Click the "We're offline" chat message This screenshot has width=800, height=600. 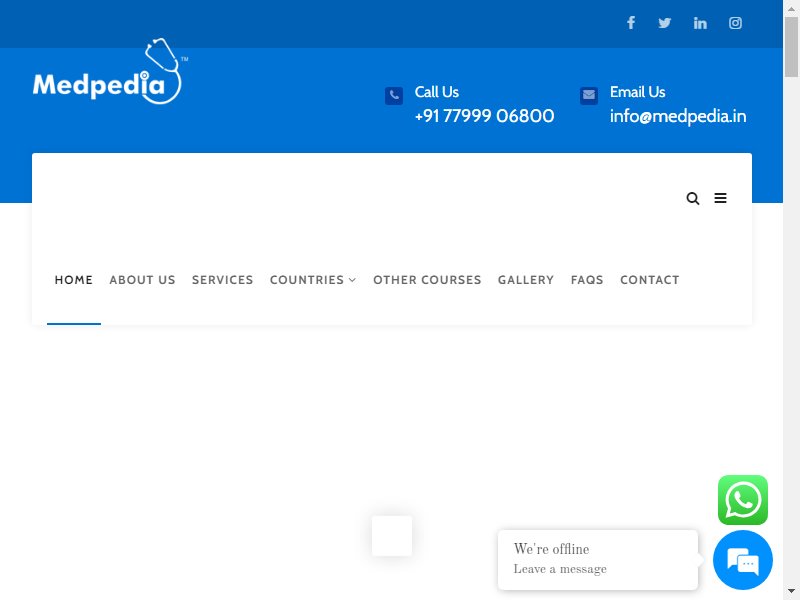point(552,549)
